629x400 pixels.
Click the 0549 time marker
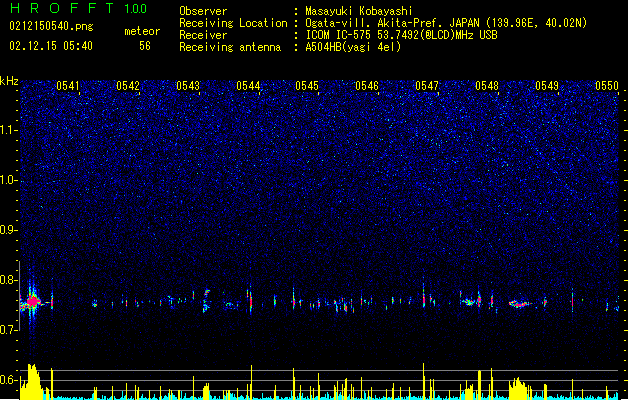(x=547, y=86)
